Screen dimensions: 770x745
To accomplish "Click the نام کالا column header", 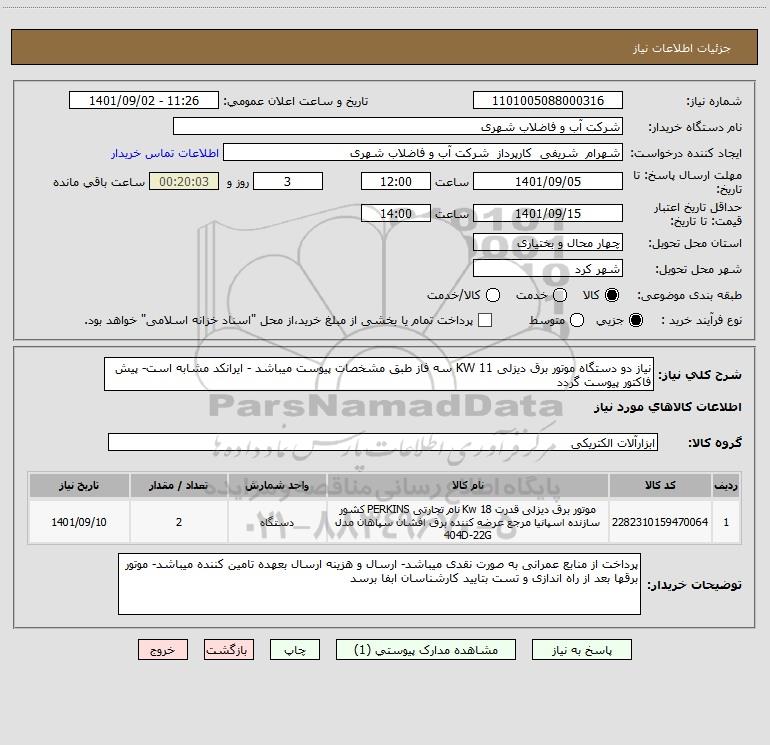I will (468, 485).
